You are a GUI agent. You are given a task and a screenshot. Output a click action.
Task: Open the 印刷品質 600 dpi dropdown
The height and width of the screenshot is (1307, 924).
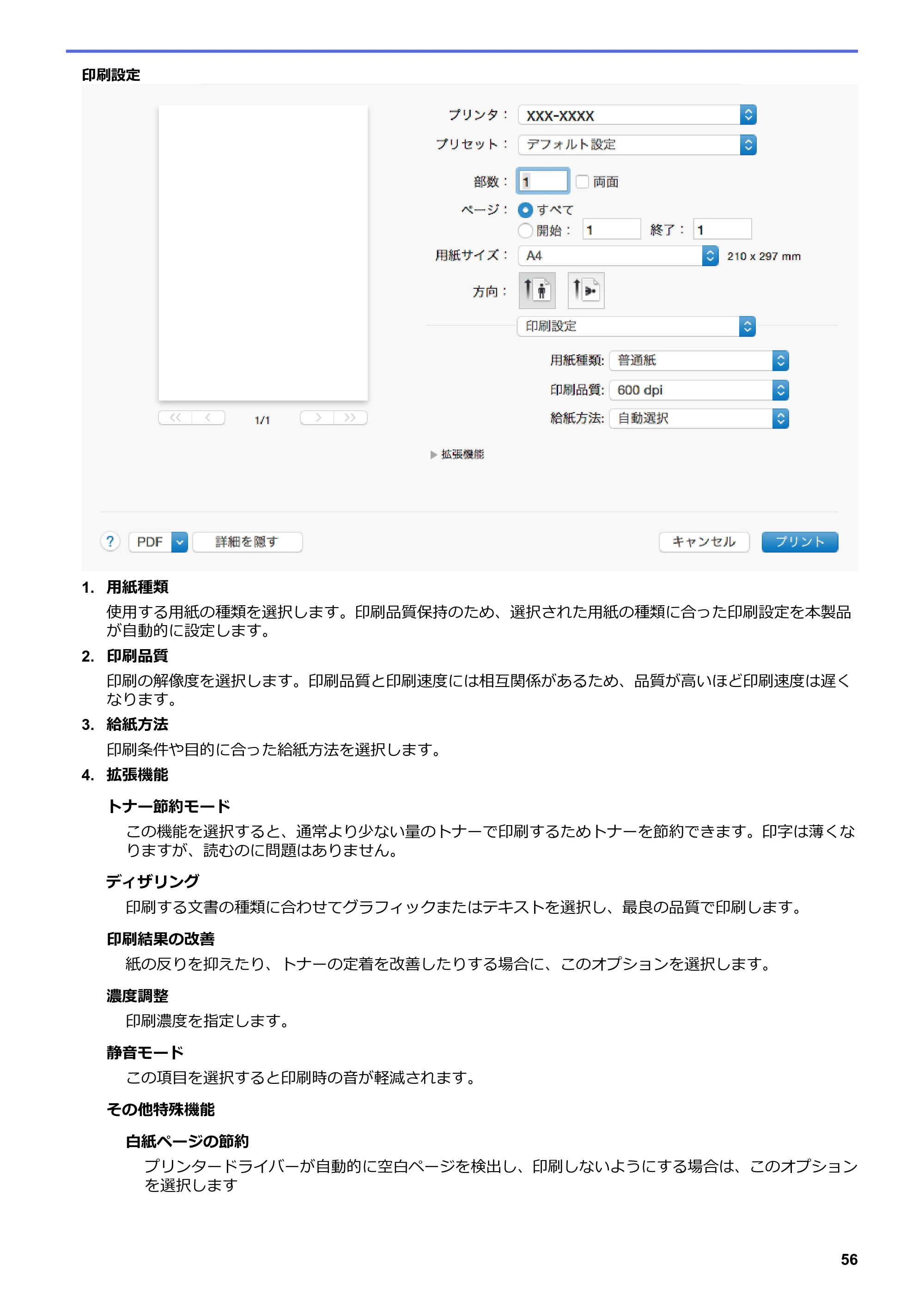[x=699, y=390]
